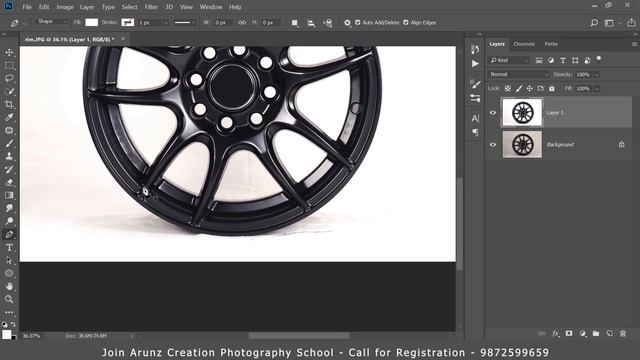Click the Stroke color swatch

[127, 22]
